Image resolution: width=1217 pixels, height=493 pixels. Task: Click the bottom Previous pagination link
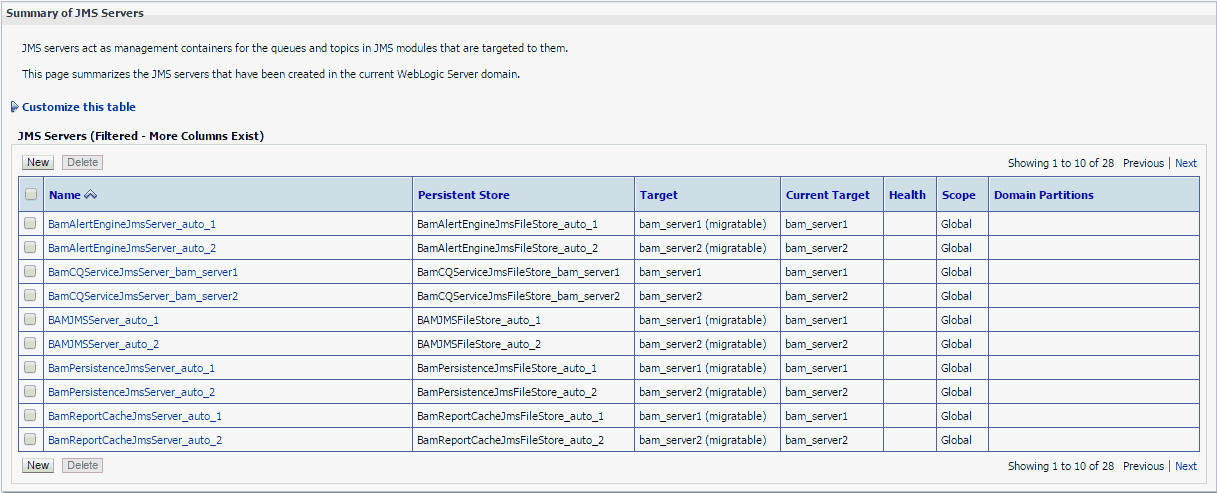[1143, 466]
